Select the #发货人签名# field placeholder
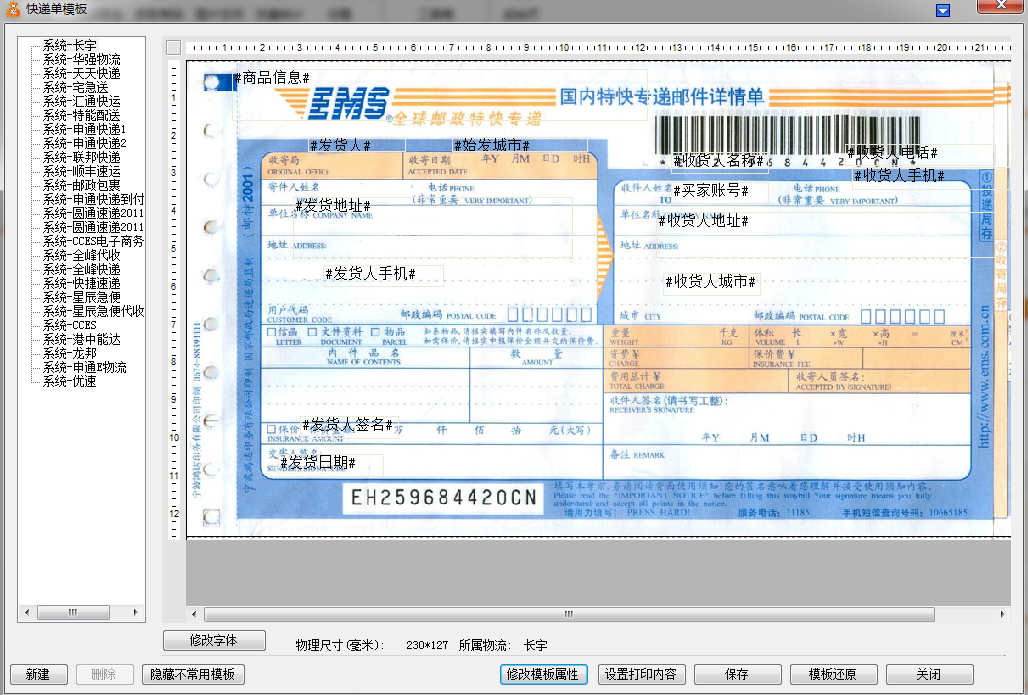This screenshot has width=1028, height=695. 347,425
